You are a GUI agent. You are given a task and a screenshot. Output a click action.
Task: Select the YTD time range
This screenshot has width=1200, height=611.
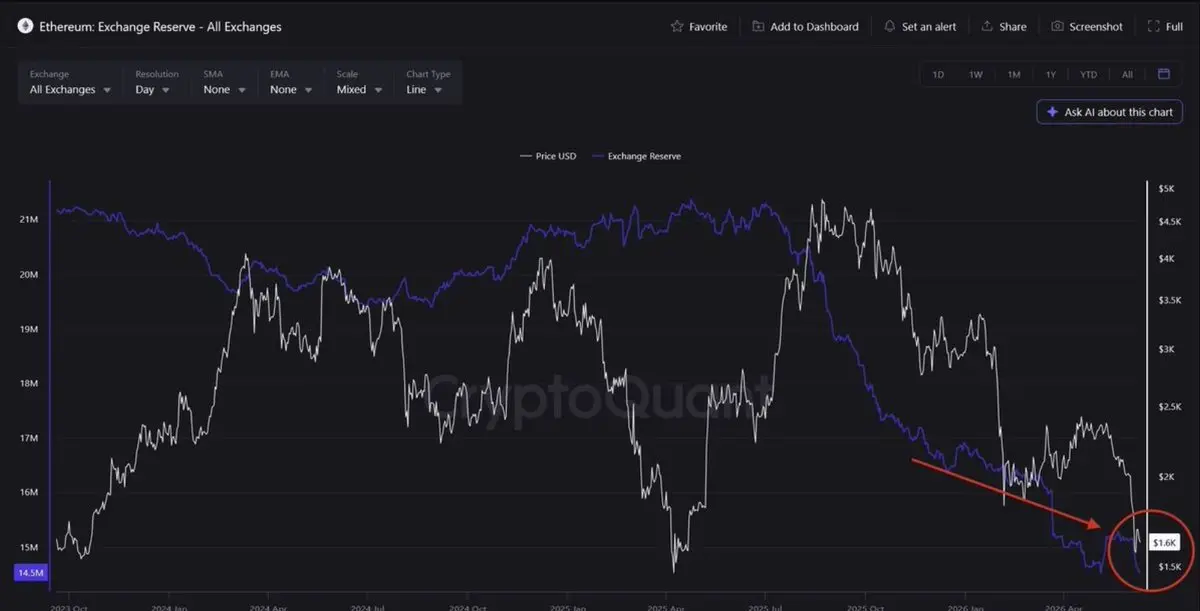tap(1088, 74)
